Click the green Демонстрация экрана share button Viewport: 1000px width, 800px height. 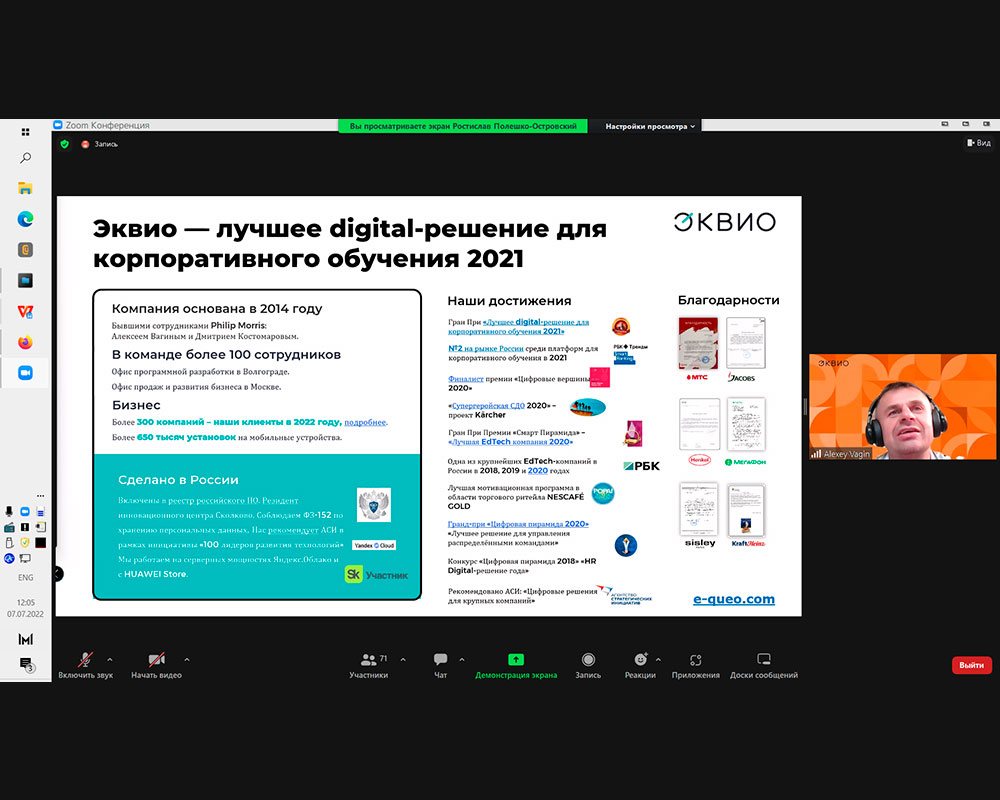click(516, 665)
